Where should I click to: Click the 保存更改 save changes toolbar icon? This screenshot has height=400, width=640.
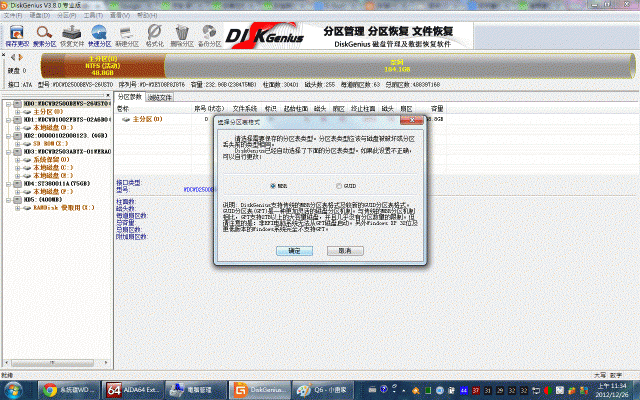pos(17,36)
